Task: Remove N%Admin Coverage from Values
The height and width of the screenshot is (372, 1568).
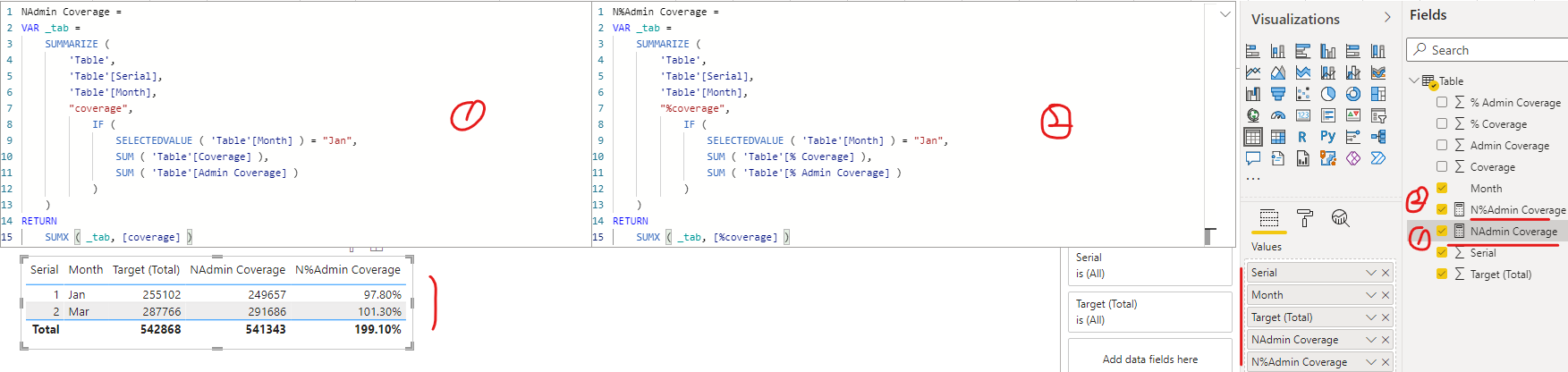Action: click(x=1386, y=362)
